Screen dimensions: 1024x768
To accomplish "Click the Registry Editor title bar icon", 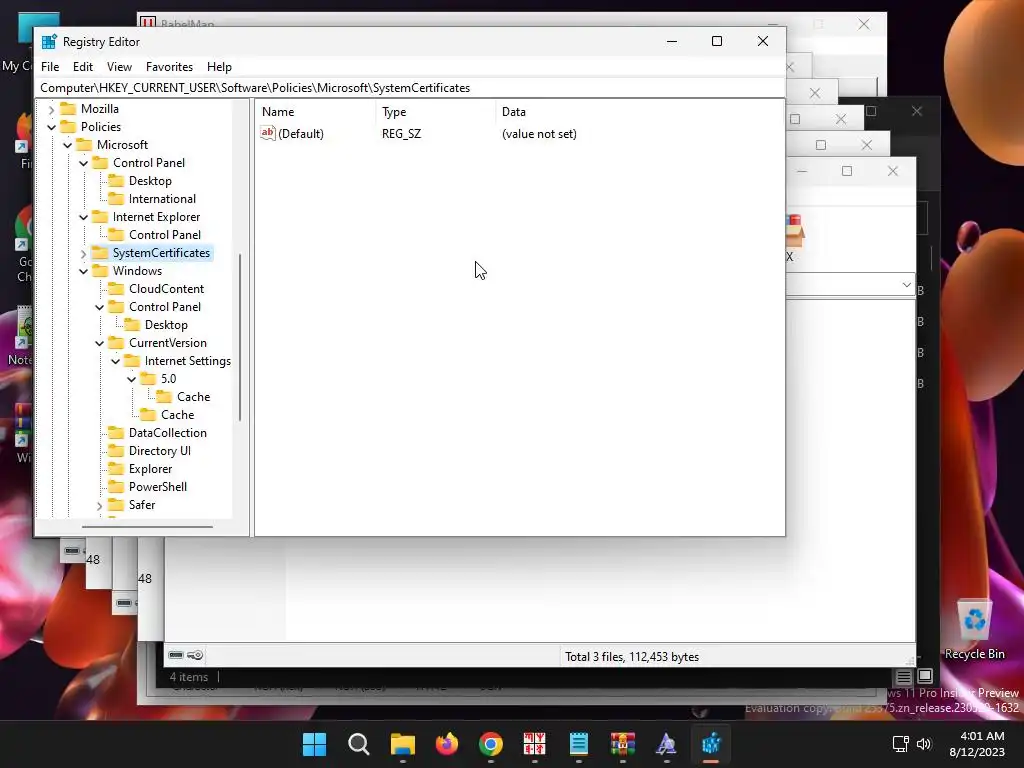I will [x=49, y=42].
